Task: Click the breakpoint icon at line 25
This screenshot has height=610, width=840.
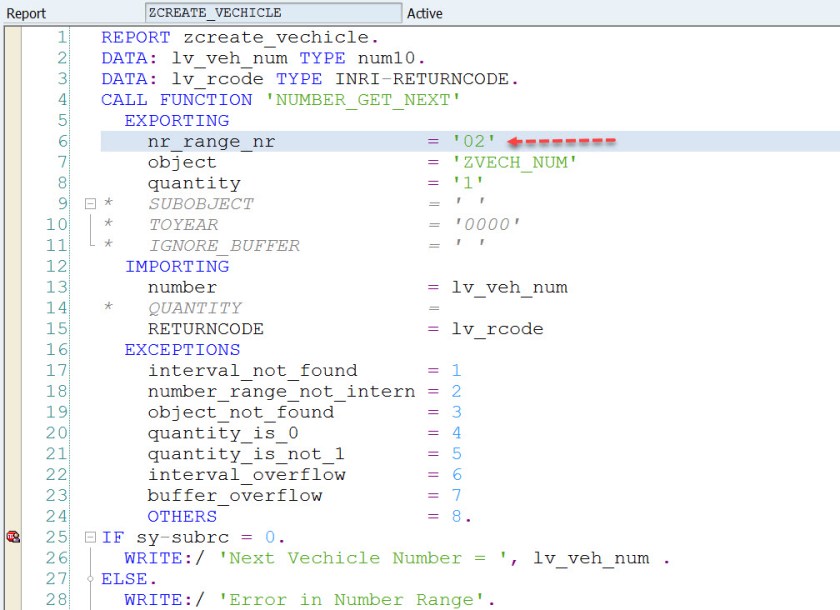Action: click(x=13, y=536)
